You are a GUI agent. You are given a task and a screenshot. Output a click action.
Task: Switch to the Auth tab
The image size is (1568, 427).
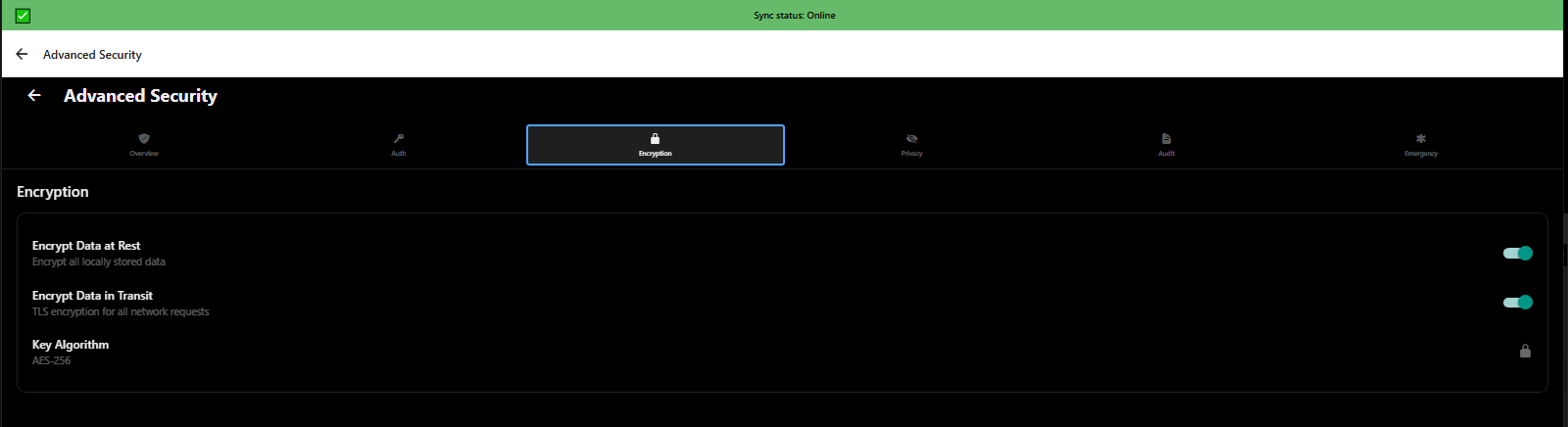click(399, 145)
